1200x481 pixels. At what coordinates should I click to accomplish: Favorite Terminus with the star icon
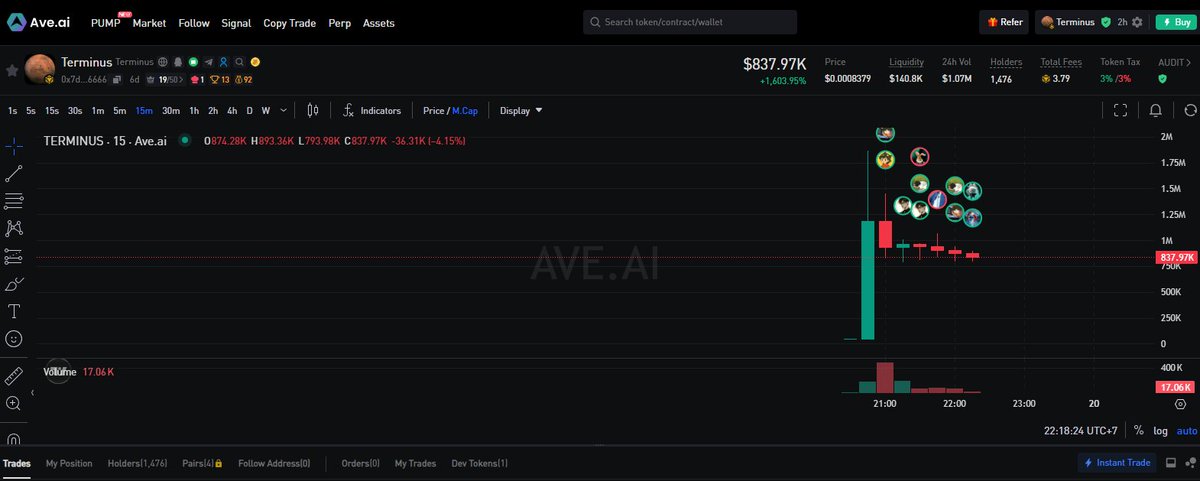(x=12, y=70)
